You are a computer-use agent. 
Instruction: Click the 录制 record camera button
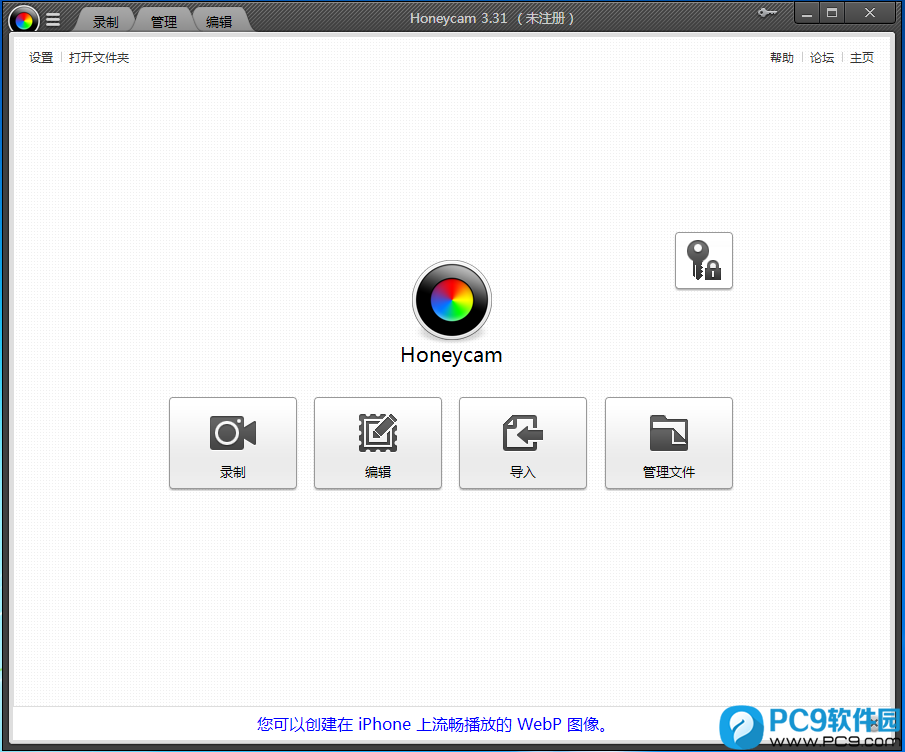233,443
